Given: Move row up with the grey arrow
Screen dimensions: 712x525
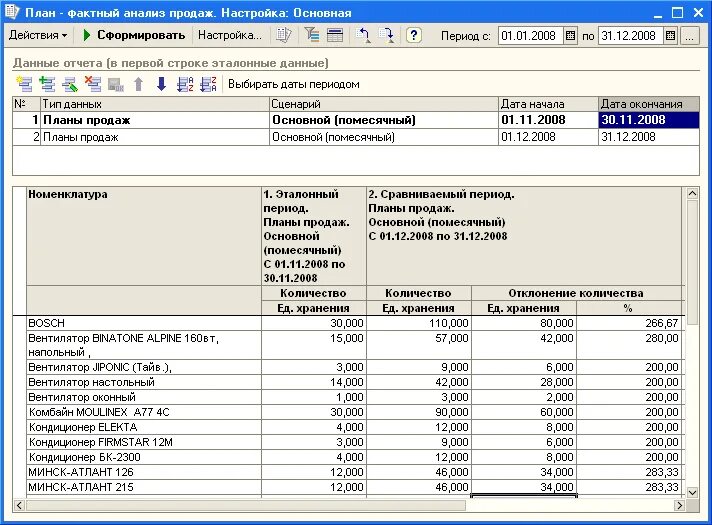Looking at the screenshot, I should click(x=138, y=84).
